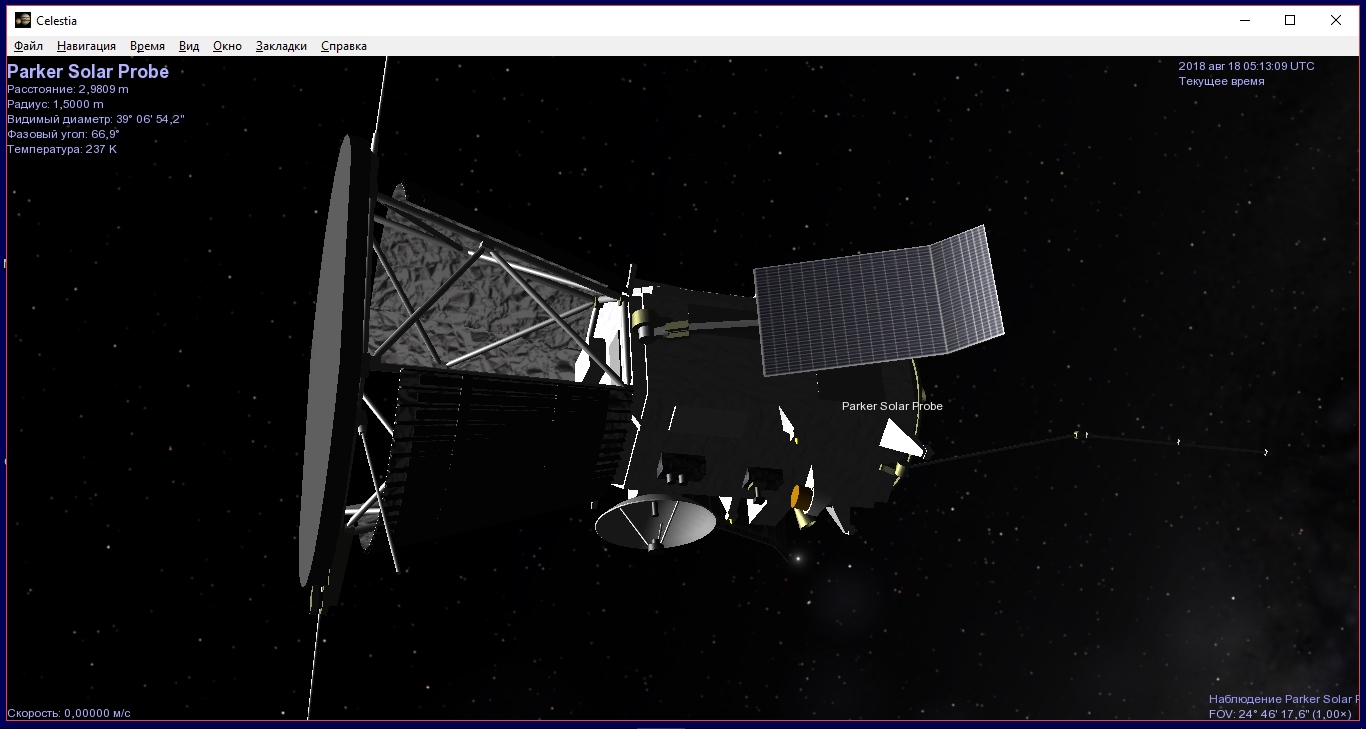Click the Parker Solar Probe heading
This screenshot has height=729, width=1366.
tap(88, 72)
